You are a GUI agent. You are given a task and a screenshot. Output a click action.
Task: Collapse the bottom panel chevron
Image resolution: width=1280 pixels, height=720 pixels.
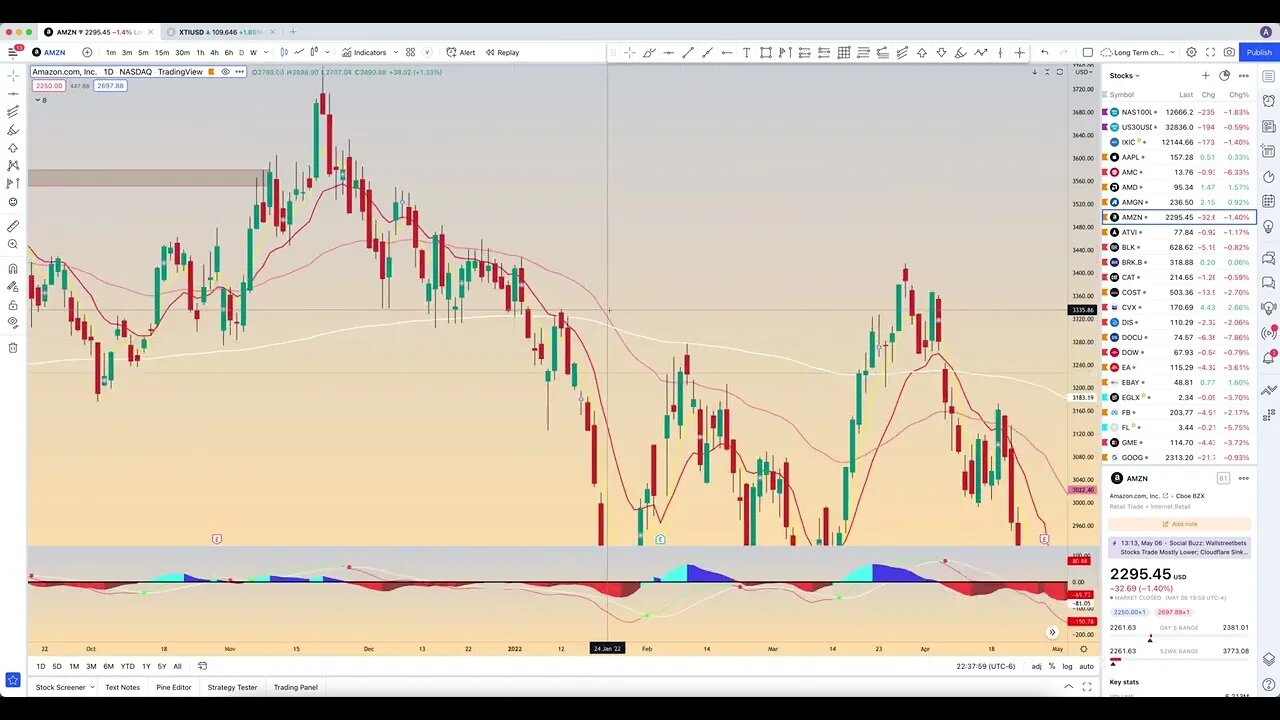pos(1068,687)
